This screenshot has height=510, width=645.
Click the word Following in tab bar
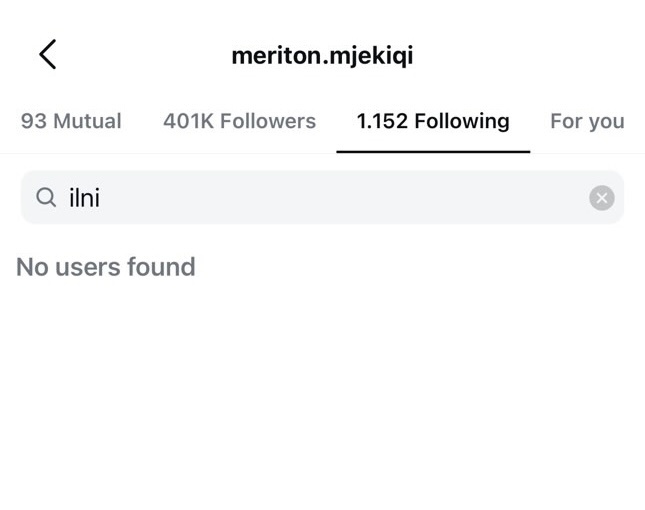tap(461, 121)
